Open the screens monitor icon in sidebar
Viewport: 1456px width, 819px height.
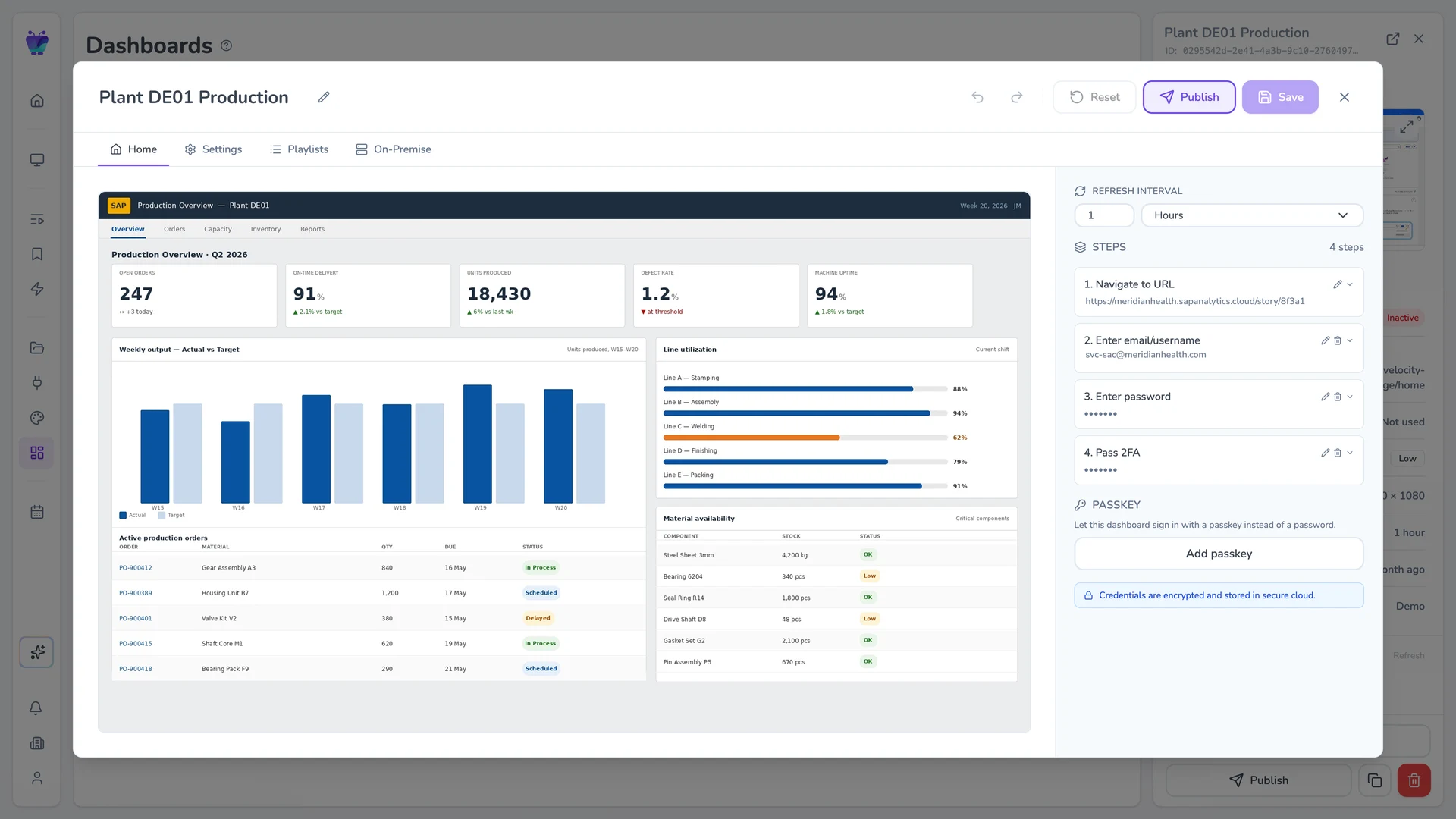(x=37, y=160)
